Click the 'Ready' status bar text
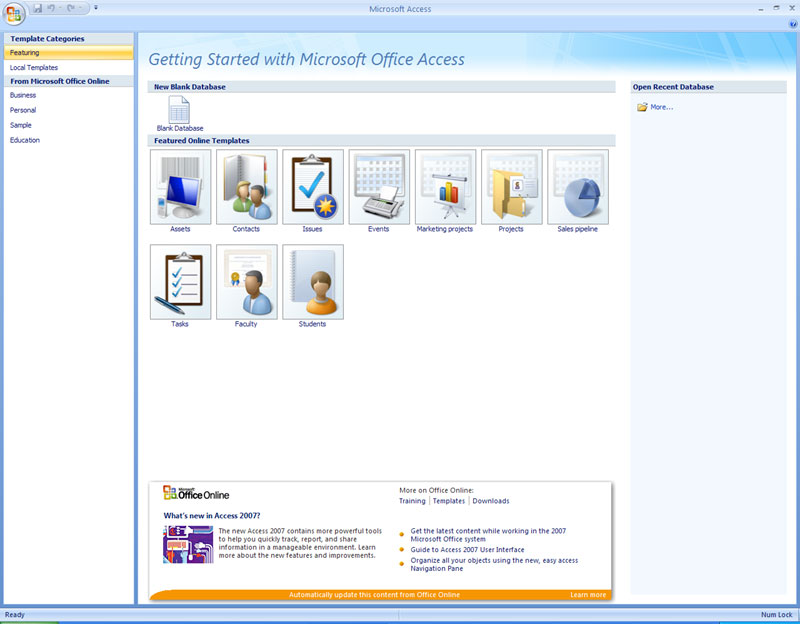The image size is (800, 624). 15,615
